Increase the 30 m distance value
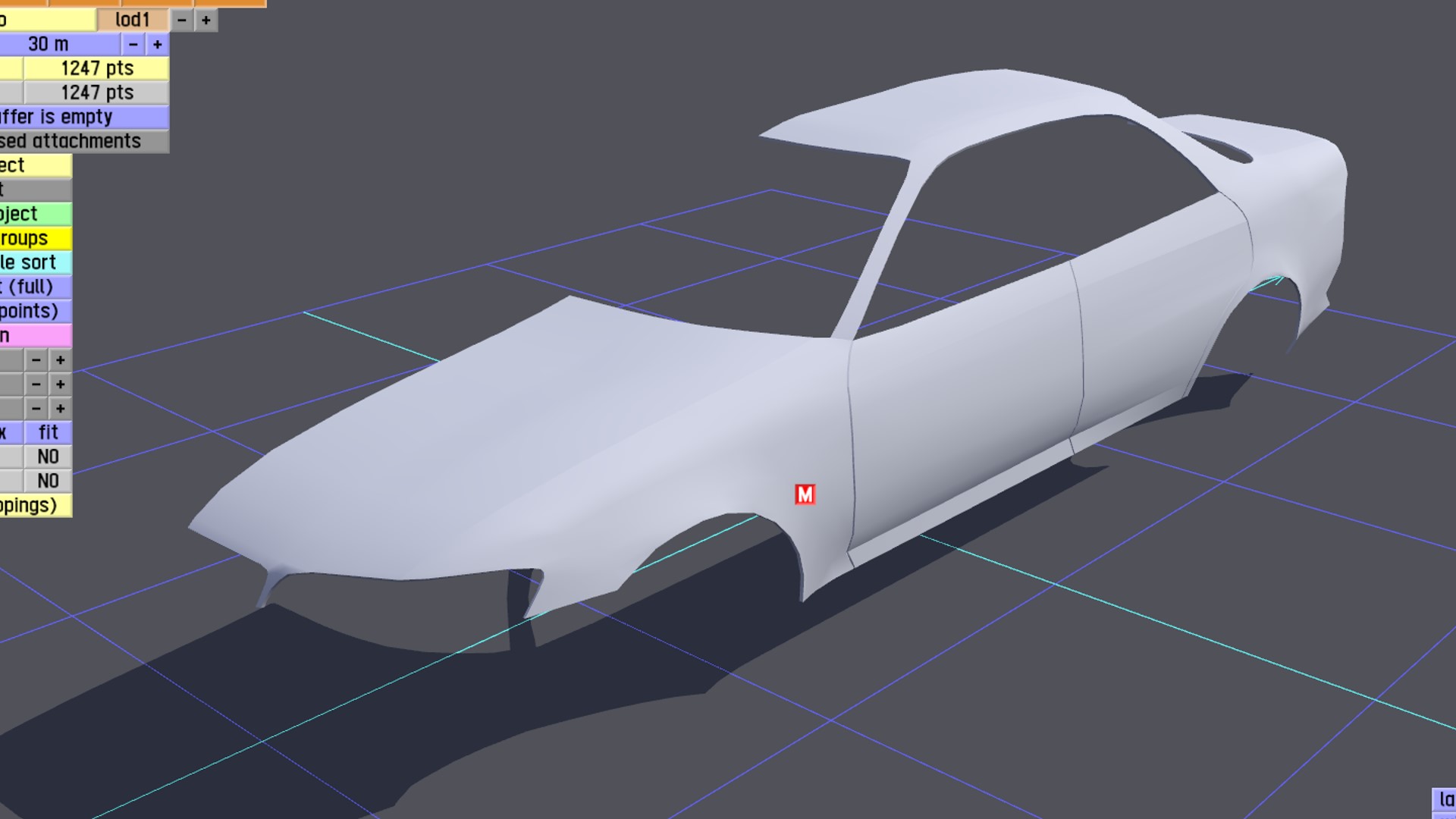 (158, 45)
